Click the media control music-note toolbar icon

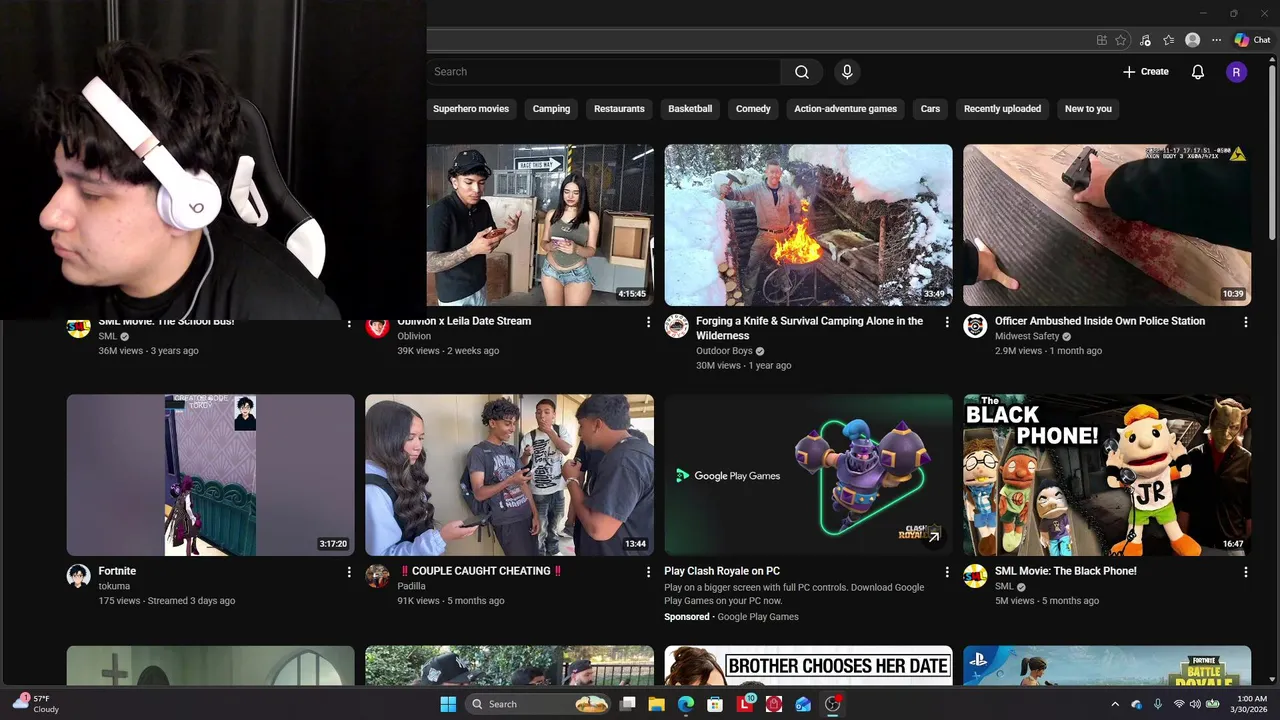[1145, 40]
